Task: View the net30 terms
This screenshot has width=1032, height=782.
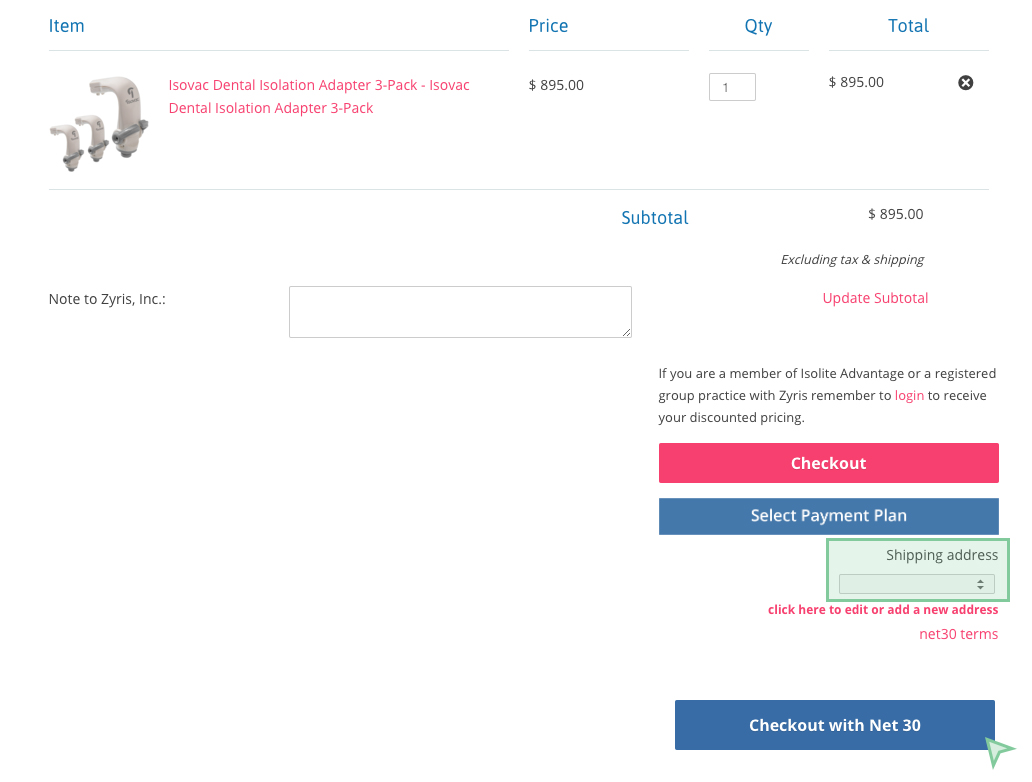Action: click(x=958, y=633)
